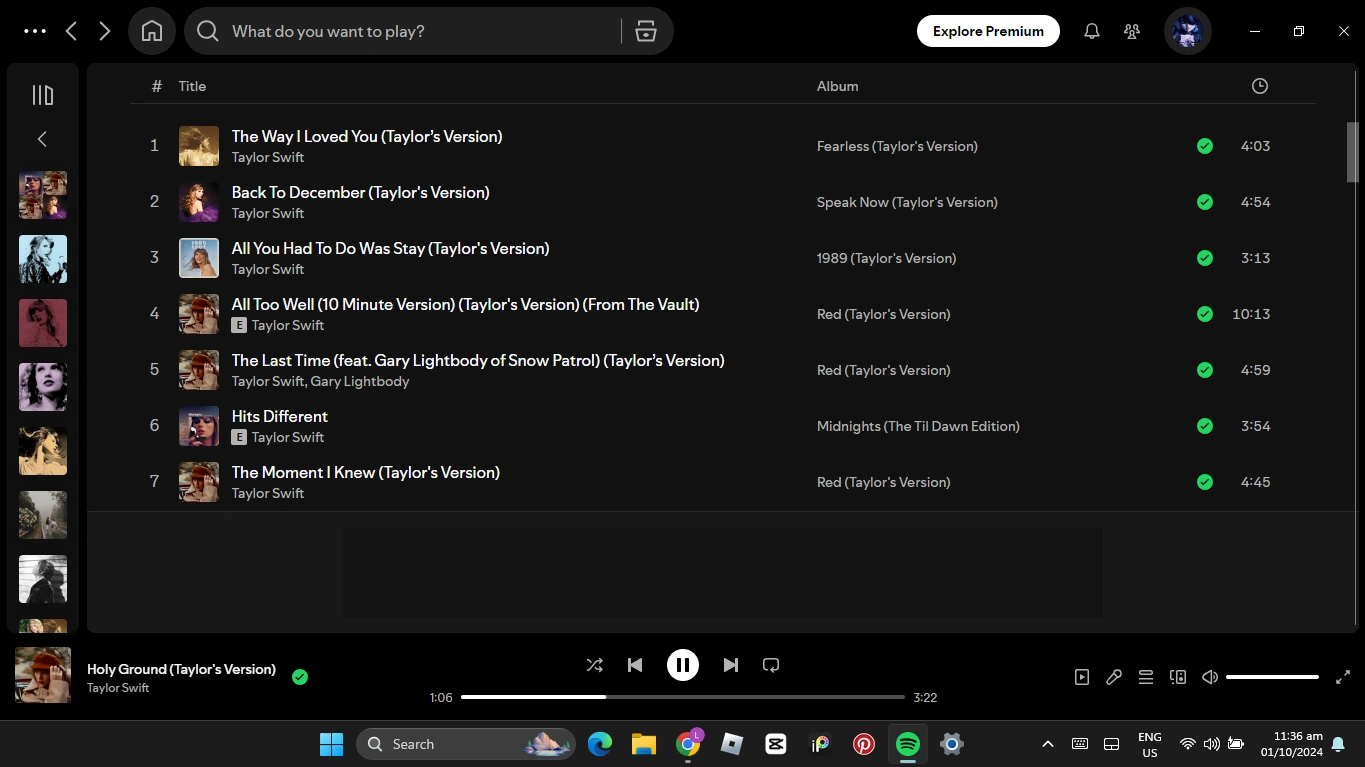Image resolution: width=1365 pixels, height=767 pixels.
Task: Seek along the playback progress bar
Action: click(680, 697)
